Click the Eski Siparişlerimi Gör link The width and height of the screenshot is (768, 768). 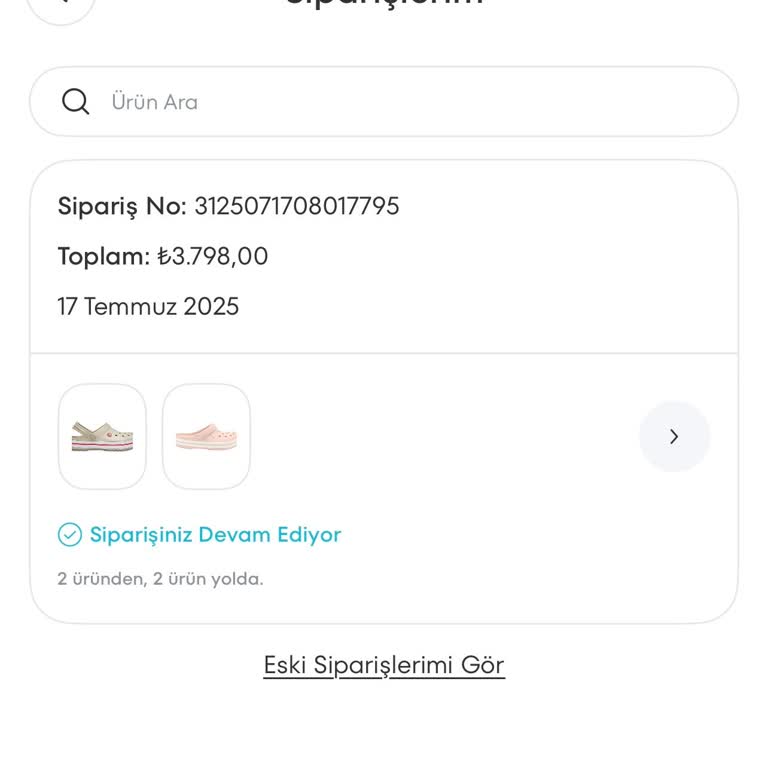click(x=384, y=665)
